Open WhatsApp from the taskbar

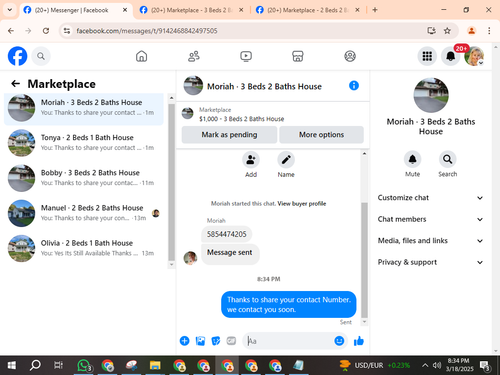point(84,365)
